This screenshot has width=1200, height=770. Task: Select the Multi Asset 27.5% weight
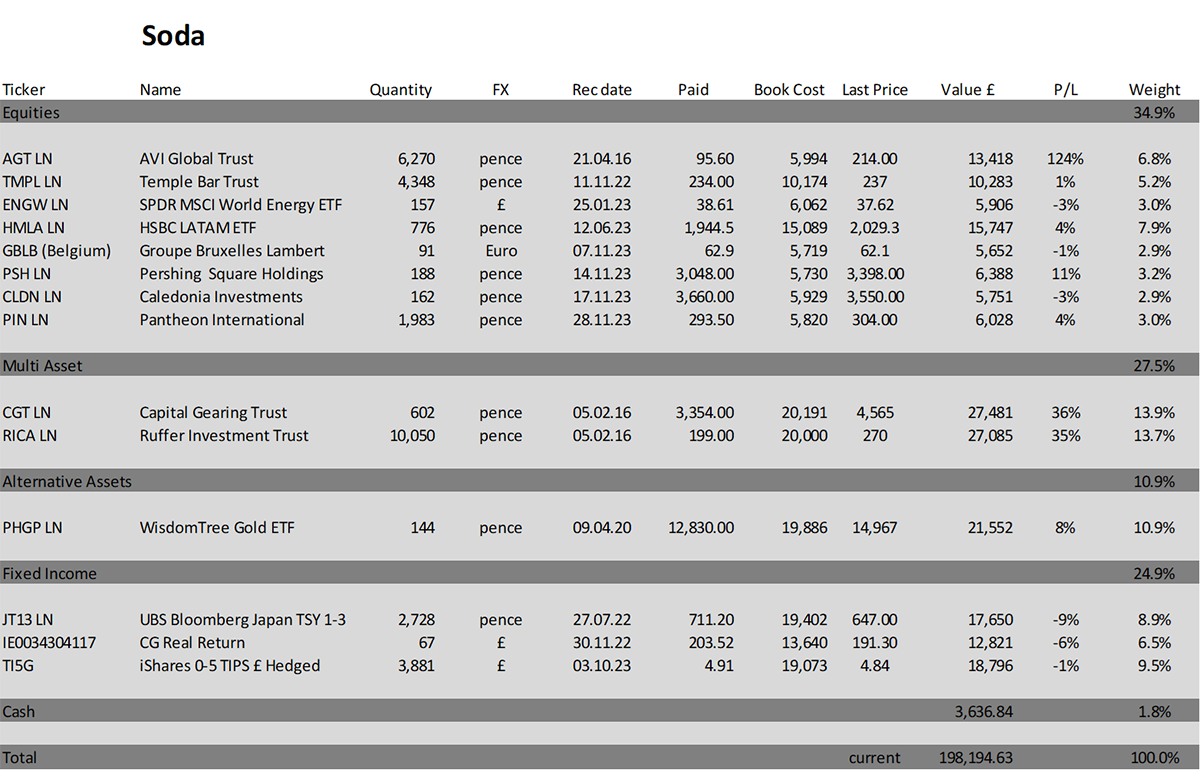tap(1154, 365)
